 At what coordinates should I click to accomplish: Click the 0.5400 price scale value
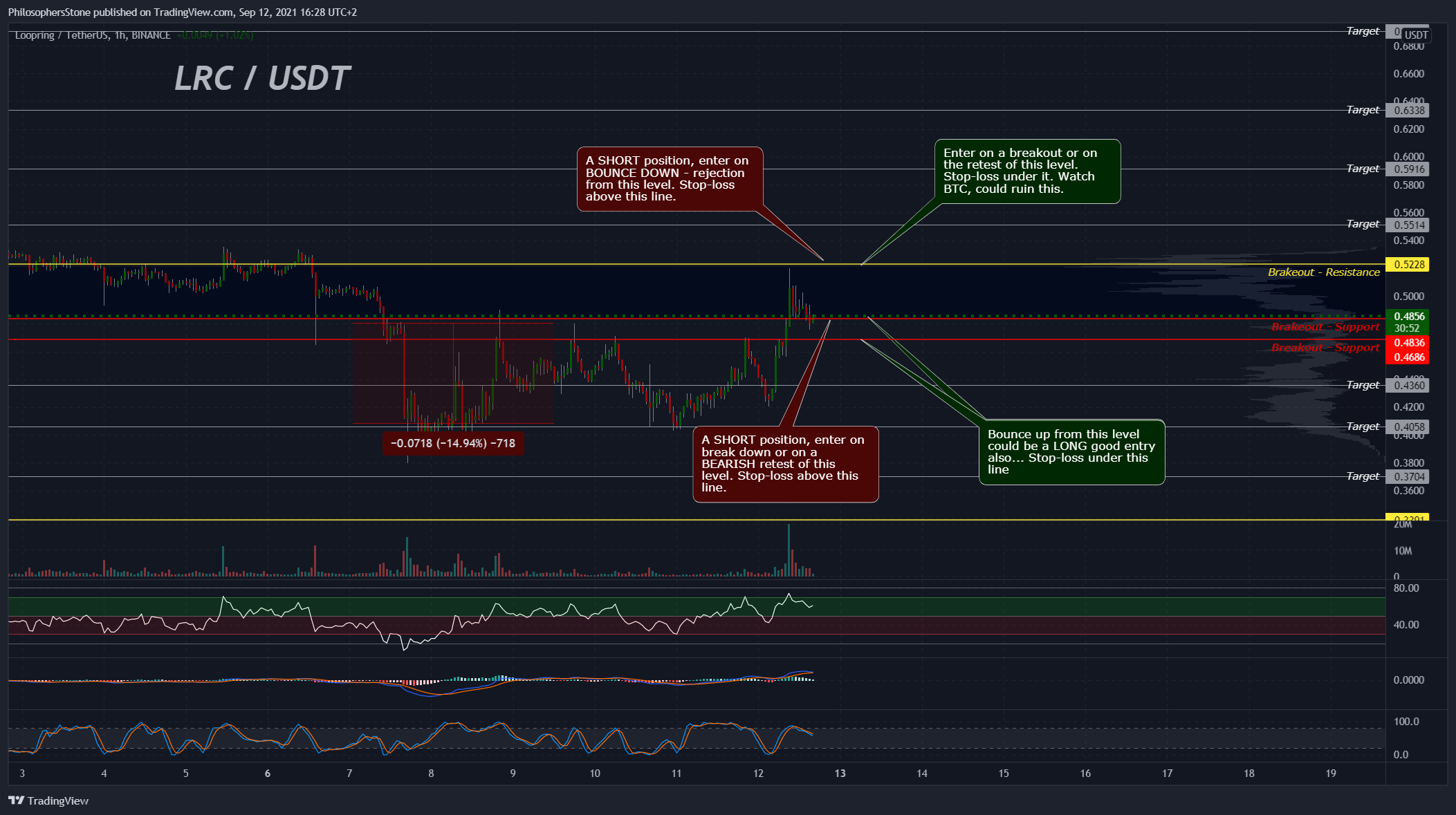[1409, 241]
